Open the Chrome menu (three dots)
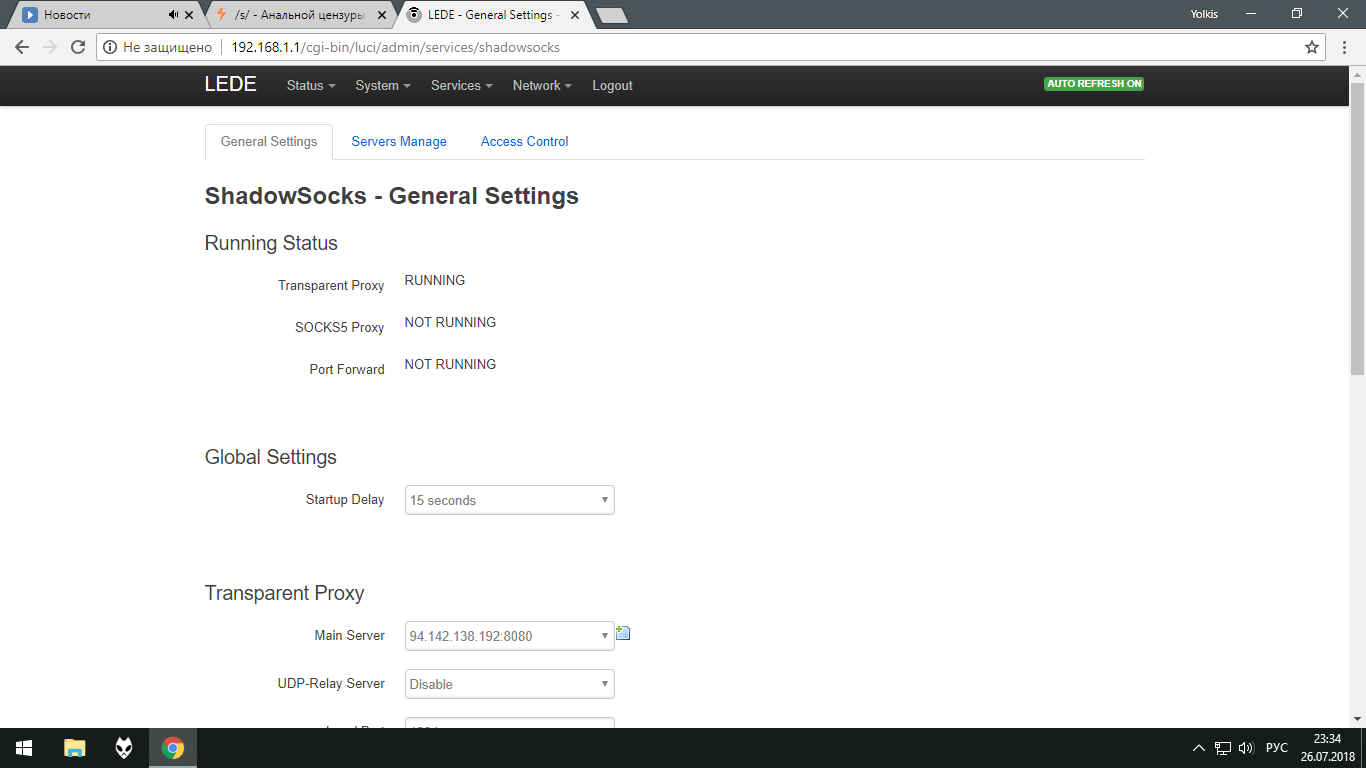The height and width of the screenshot is (768, 1366). click(1346, 47)
